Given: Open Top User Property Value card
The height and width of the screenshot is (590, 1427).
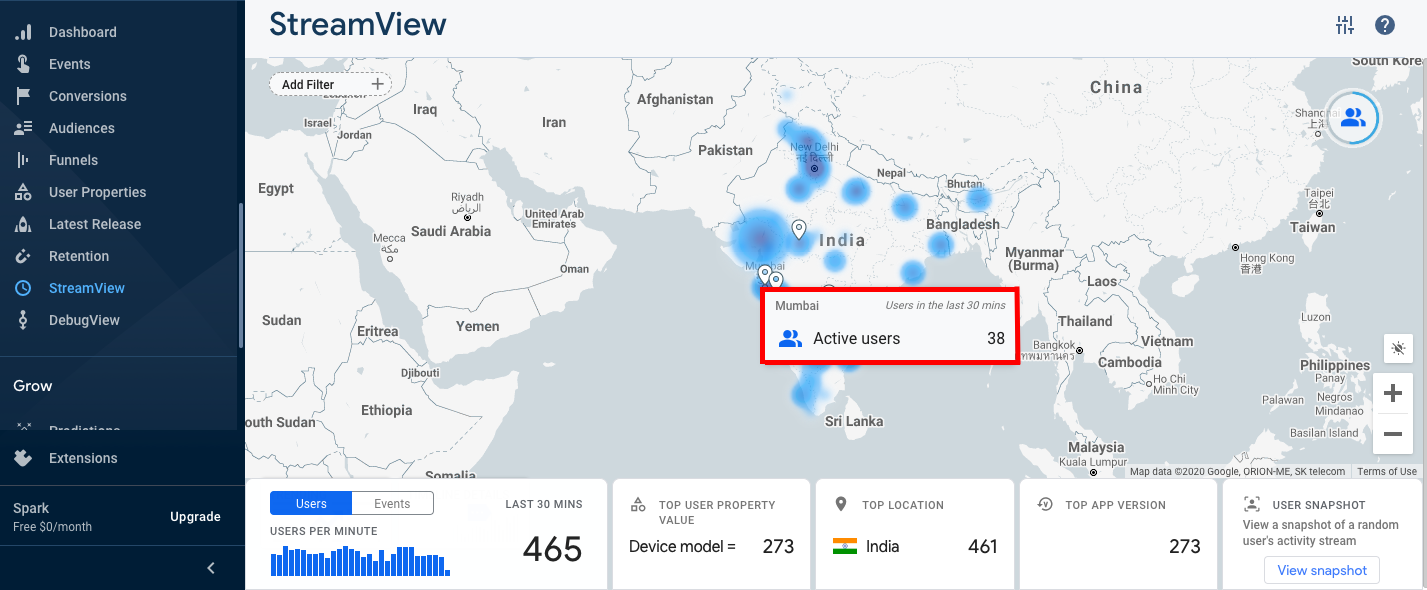Looking at the screenshot, I should coord(711,534).
